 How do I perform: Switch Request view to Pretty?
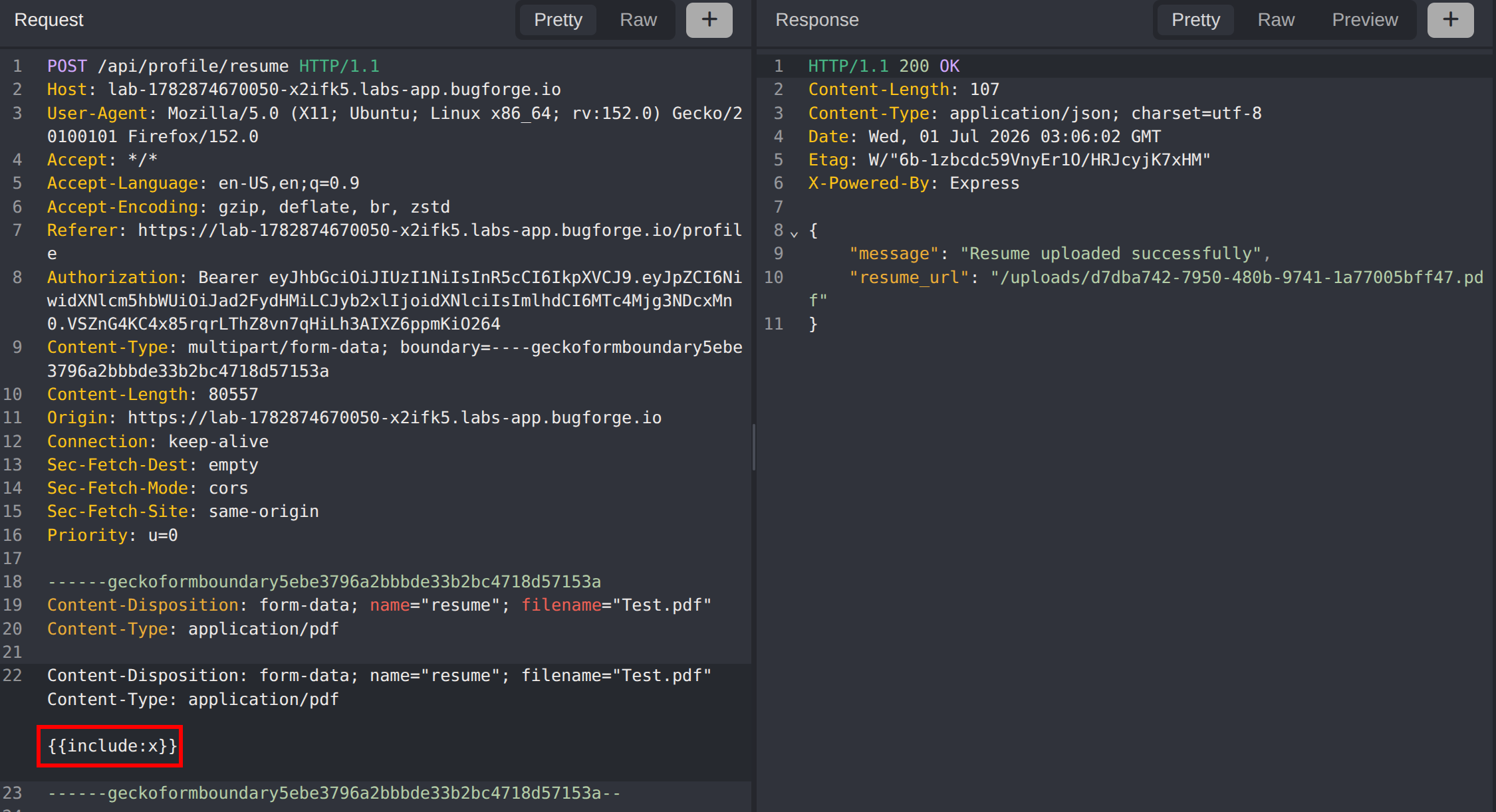pyautogui.click(x=558, y=20)
